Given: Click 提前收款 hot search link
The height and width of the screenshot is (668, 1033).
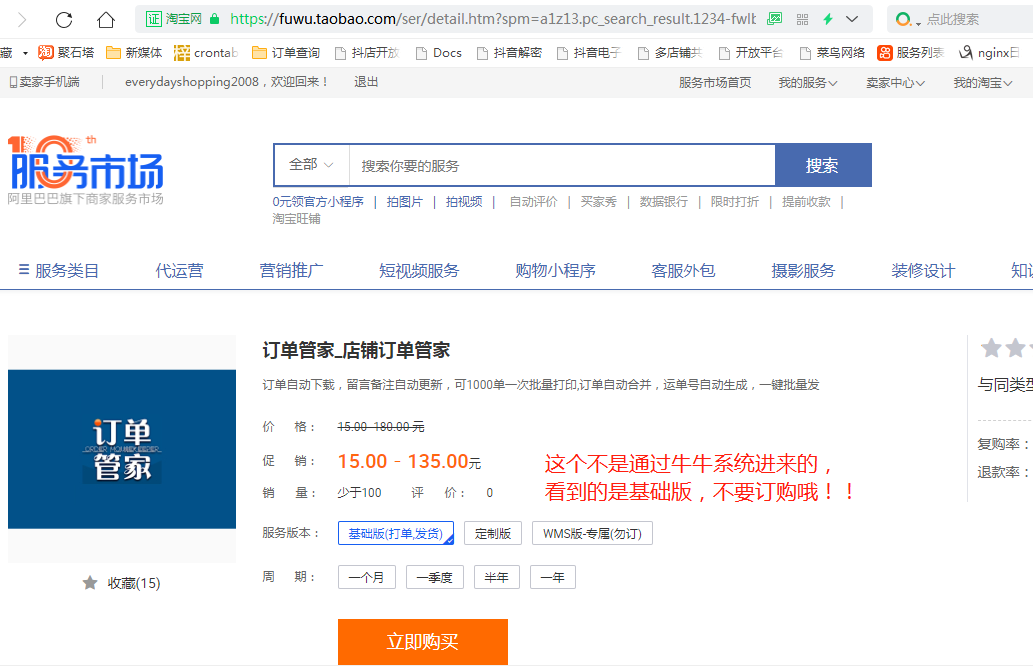Looking at the screenshot, I should [x=806, y=202].
